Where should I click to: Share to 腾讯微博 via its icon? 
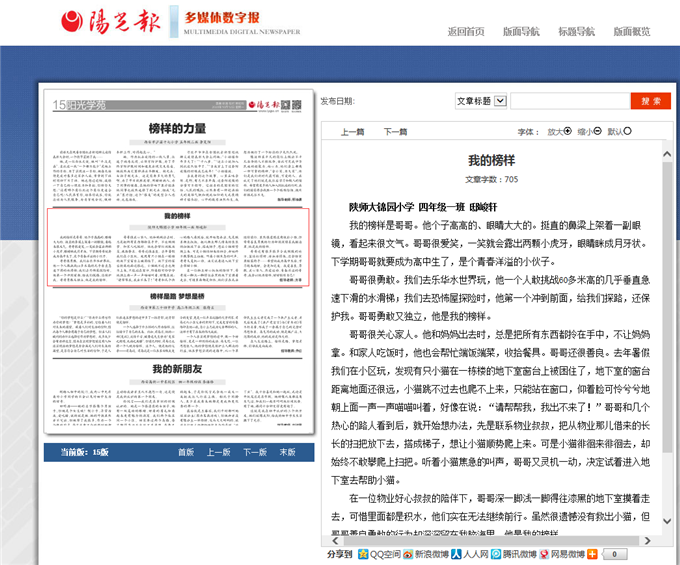[x=496, y=554]
